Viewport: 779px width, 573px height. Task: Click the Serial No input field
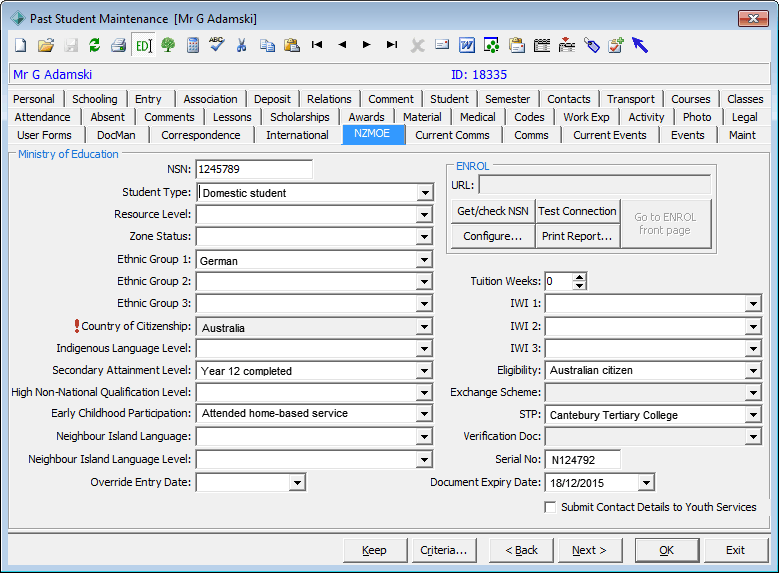582,460
